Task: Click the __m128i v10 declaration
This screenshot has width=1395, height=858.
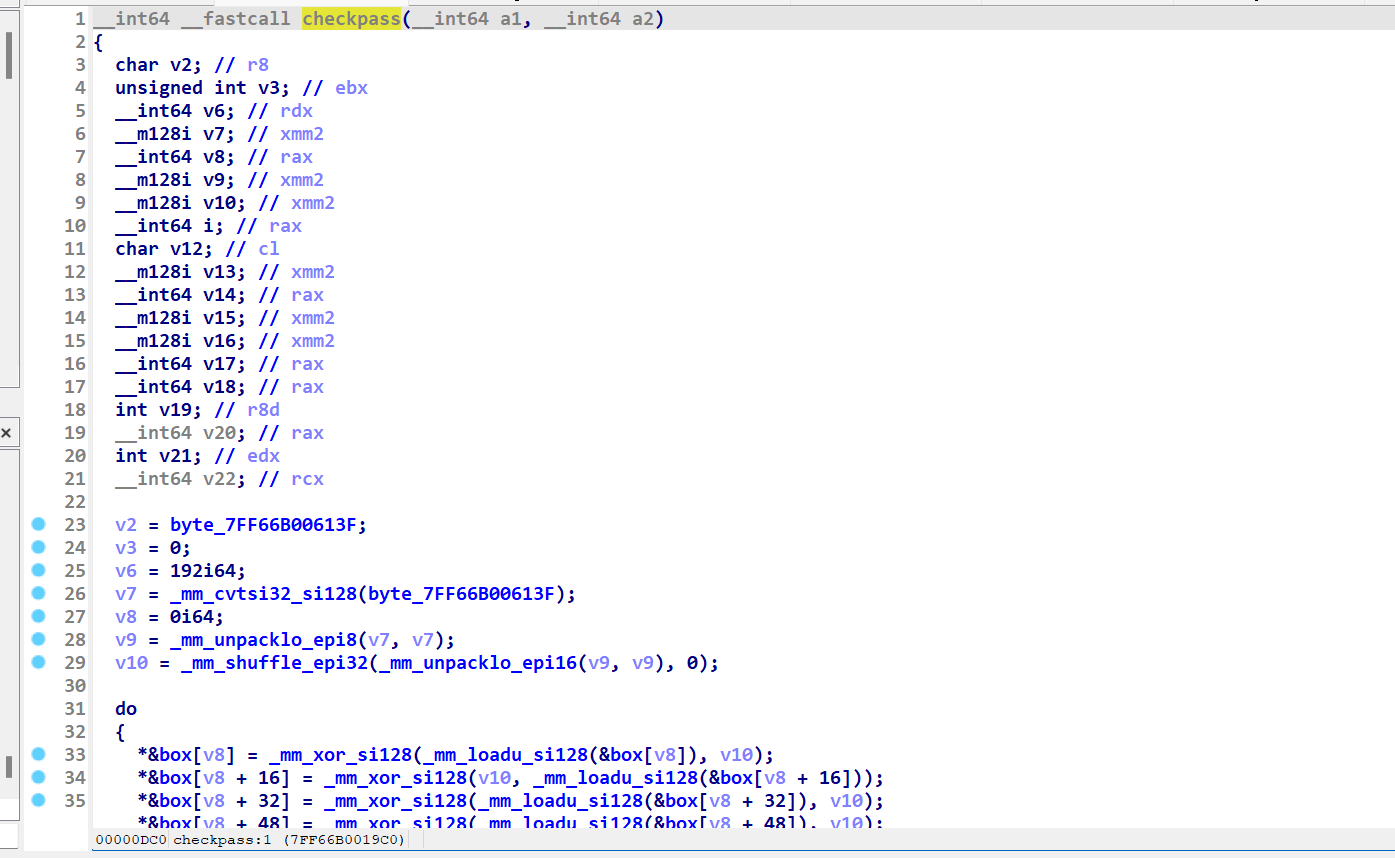Action: point(181,203)
